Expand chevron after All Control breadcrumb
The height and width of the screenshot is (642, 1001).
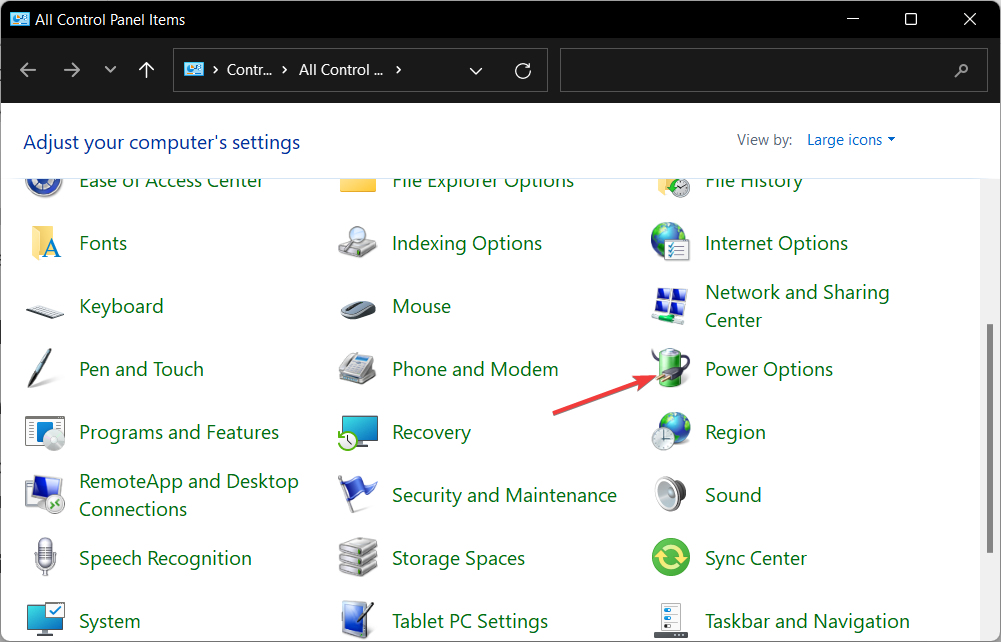pyautogui.click(x=398, y=70)
